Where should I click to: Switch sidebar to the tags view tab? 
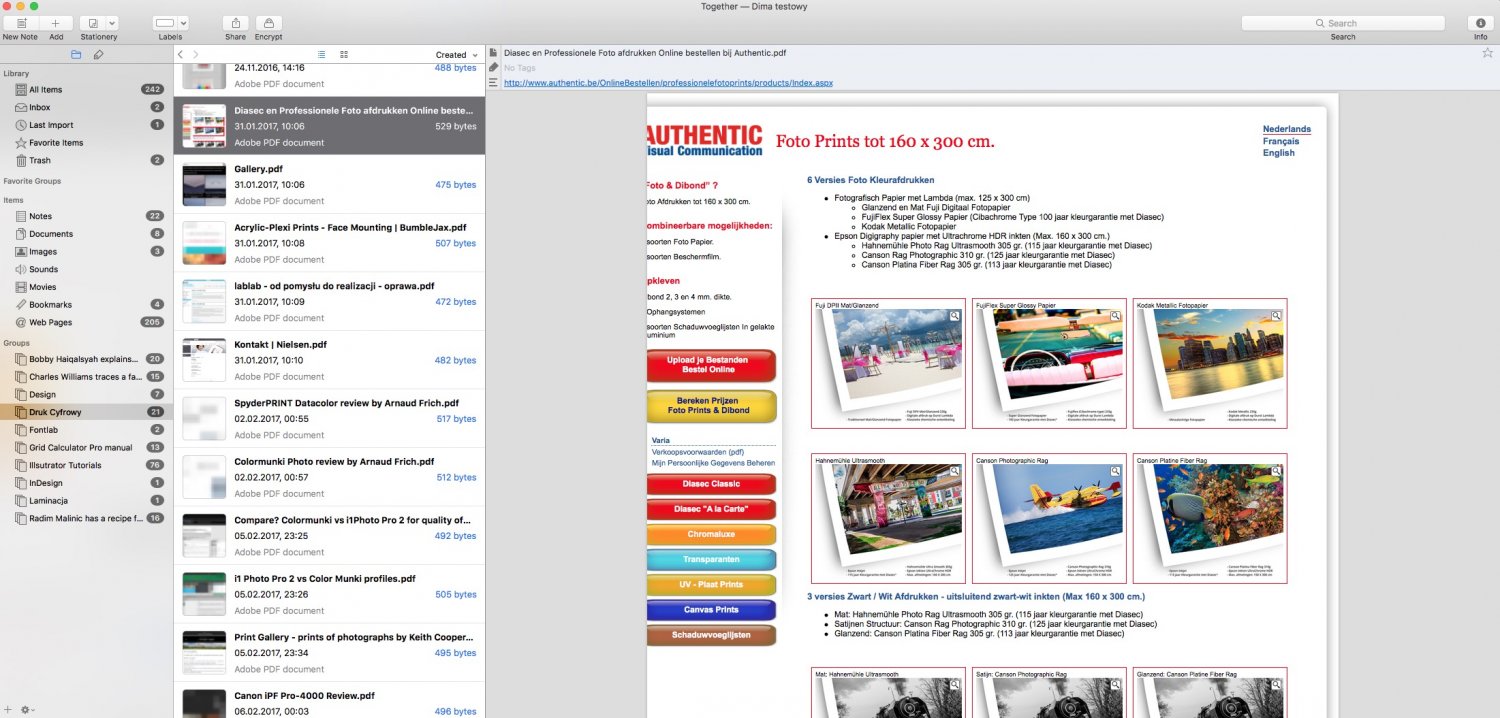98,54
